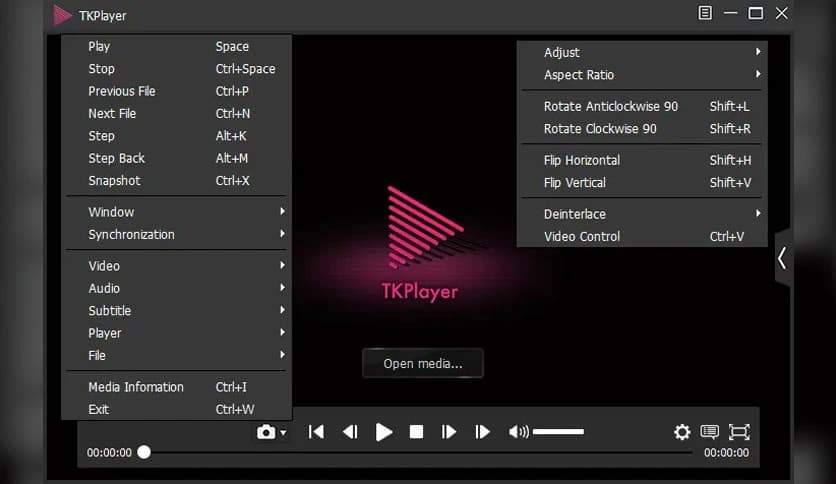Expand the Video submenu
Screen dimensions: 836x484
[x=176, y=266]
